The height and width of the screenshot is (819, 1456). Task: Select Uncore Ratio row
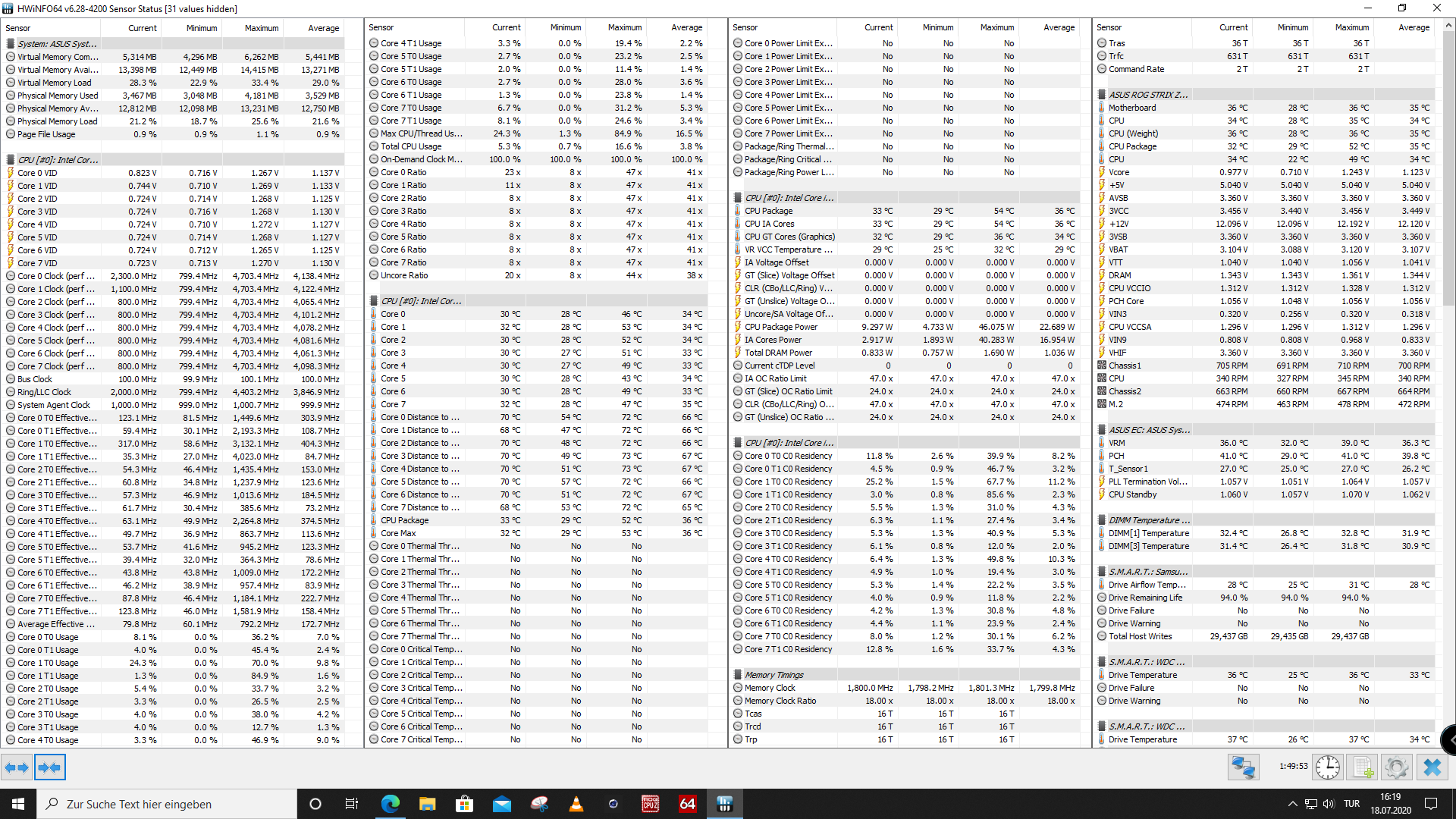pos(538,275)
